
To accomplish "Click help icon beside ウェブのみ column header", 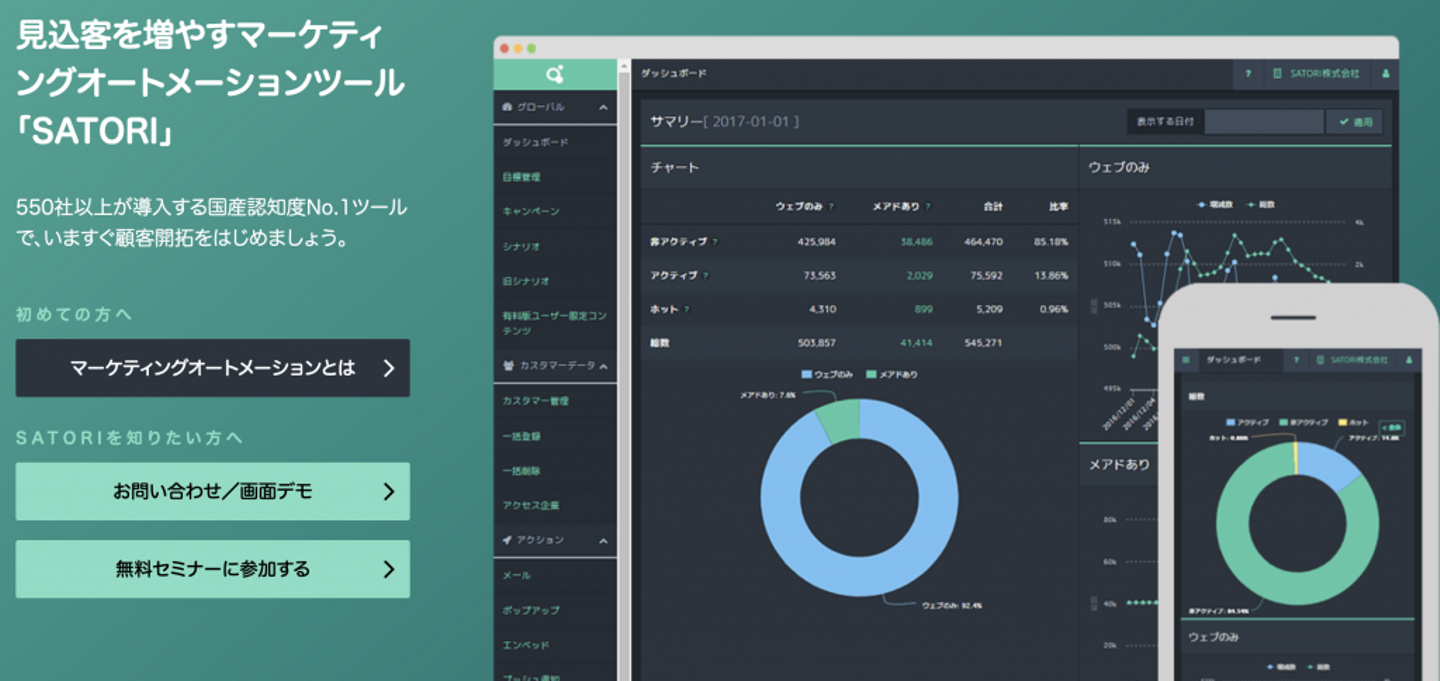I will coord(831,207).
